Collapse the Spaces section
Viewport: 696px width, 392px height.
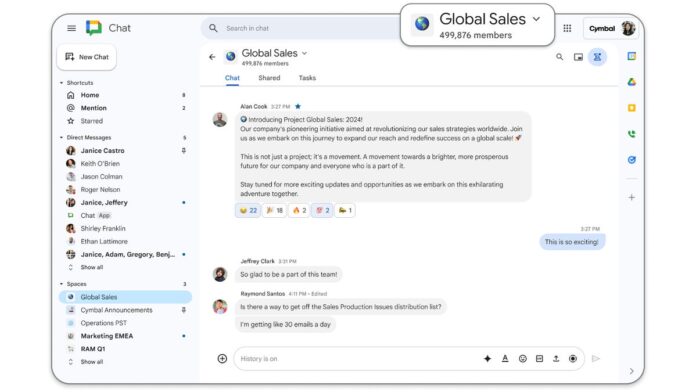(x=61, y=284)
